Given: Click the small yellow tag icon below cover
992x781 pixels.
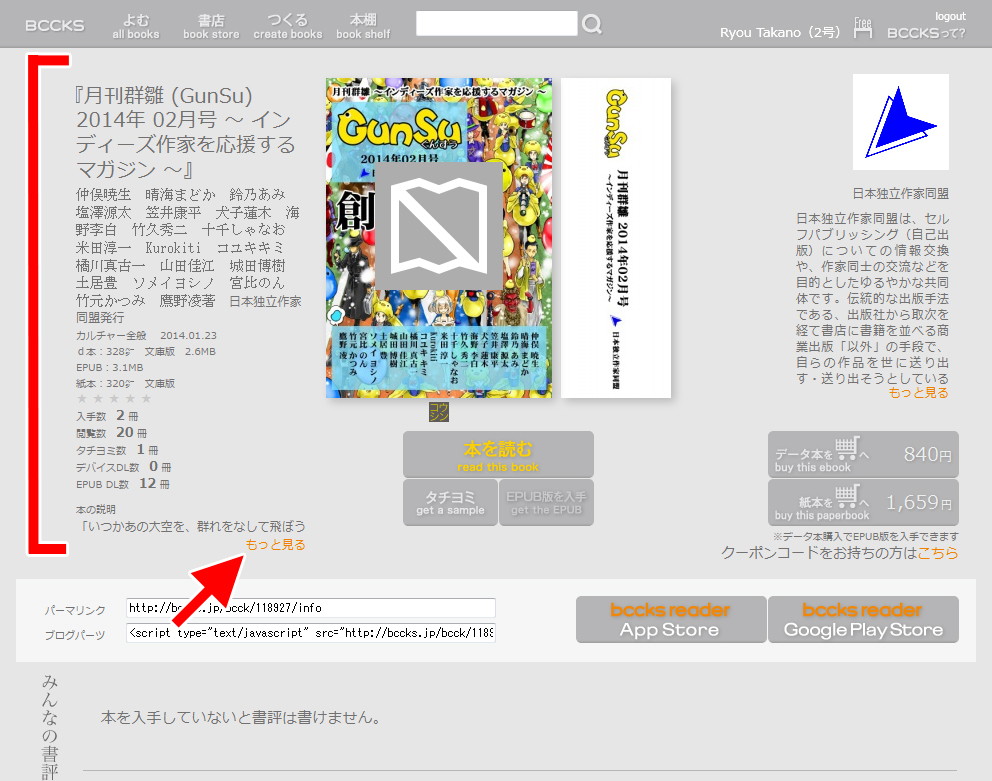Looking at the screenshot, I should coord(438,412).
